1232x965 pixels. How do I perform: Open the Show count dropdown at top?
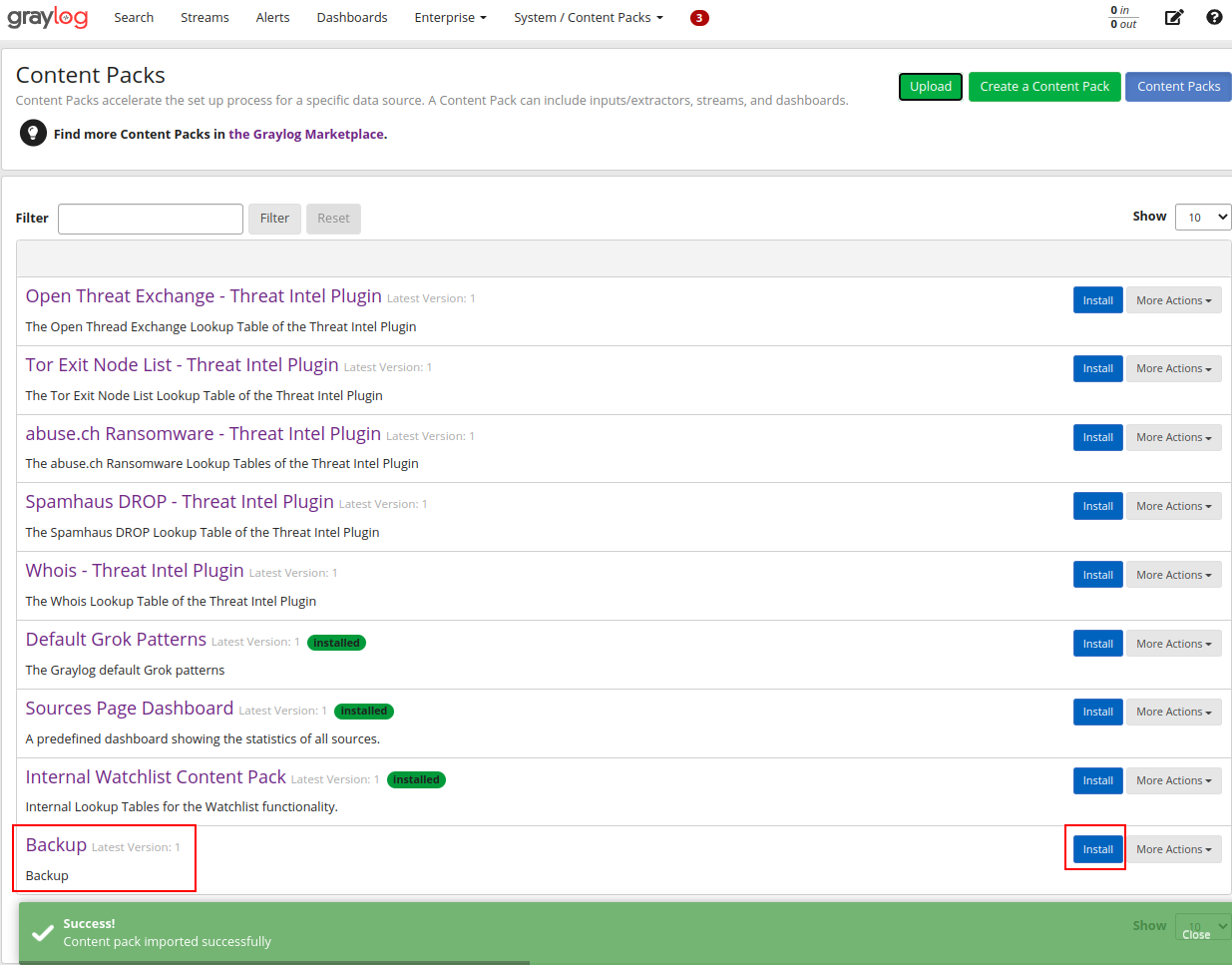point(1203,218)
